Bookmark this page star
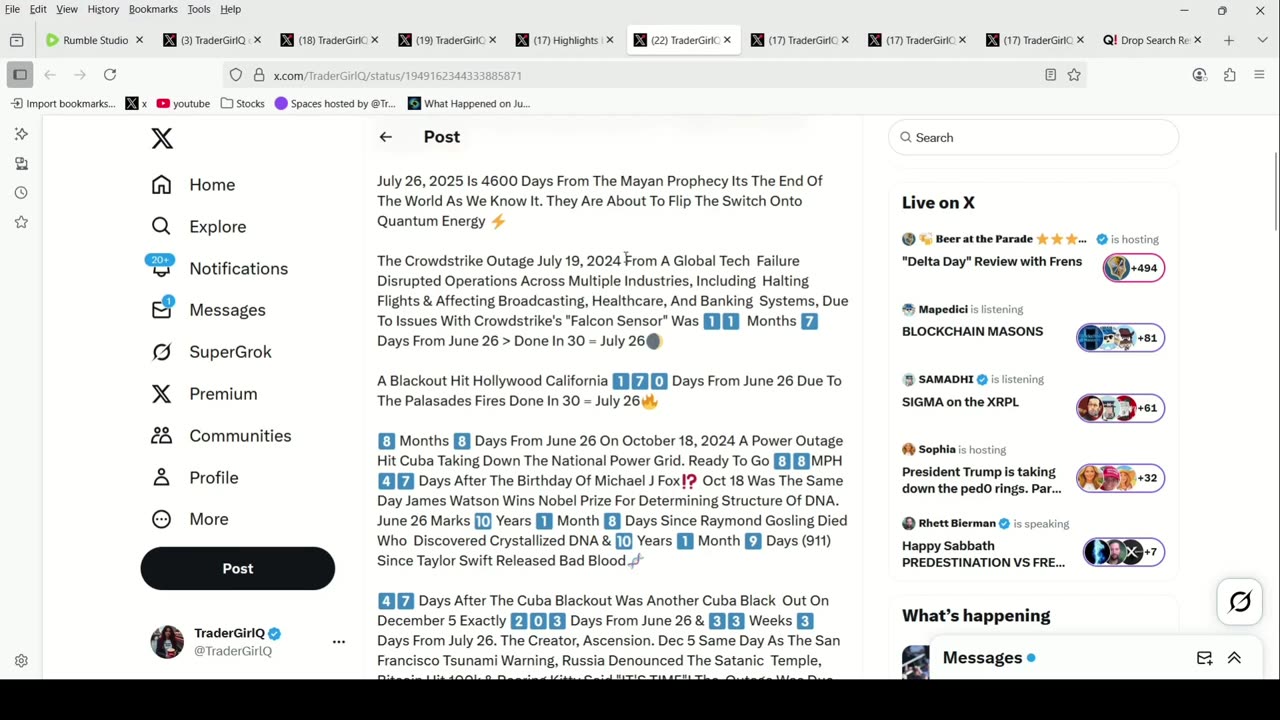The height and width of the screenshot is (720, 1280). (x=1074, y=75)
